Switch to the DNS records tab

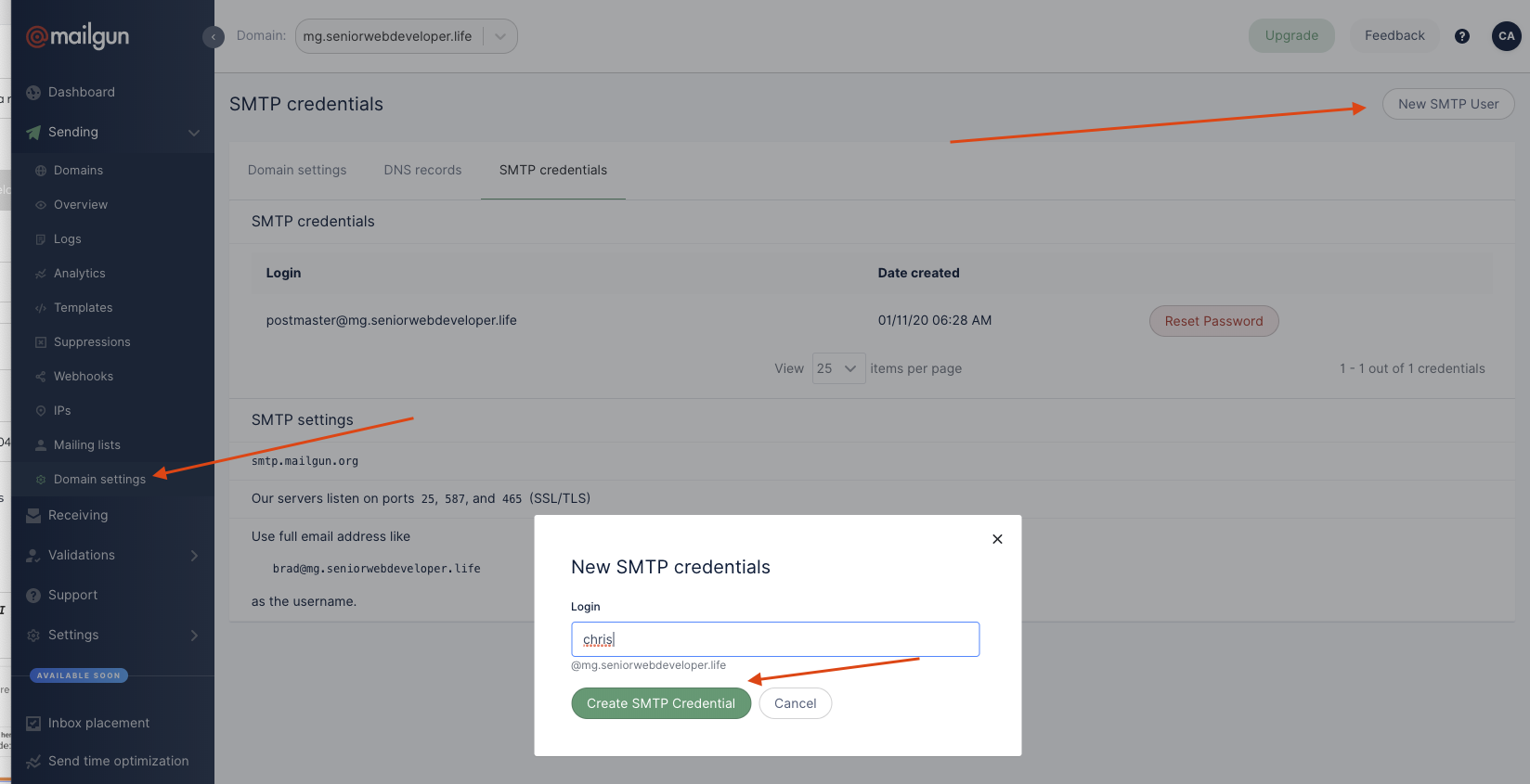coord(422,170)
